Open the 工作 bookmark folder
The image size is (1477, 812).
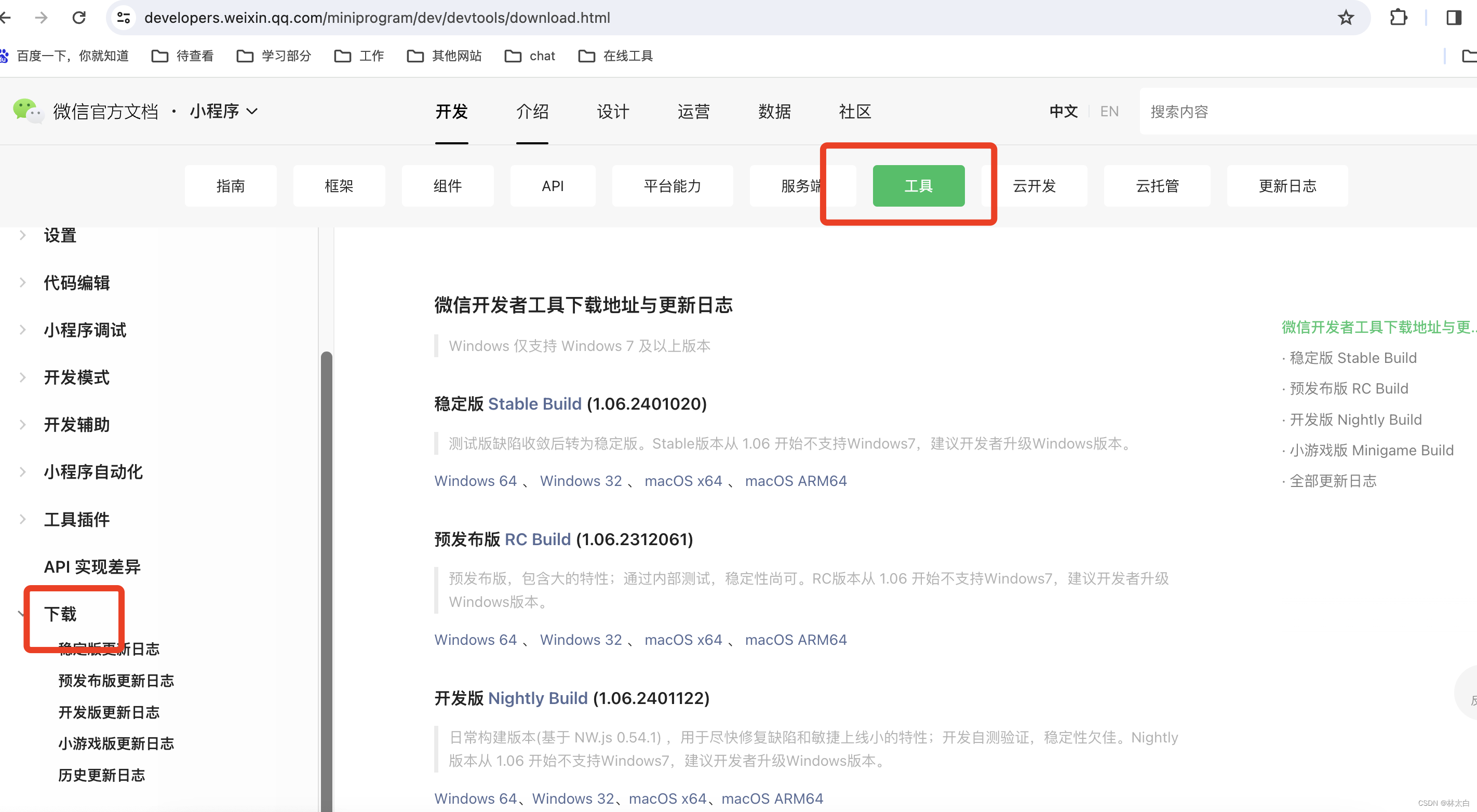click(359, 56)
